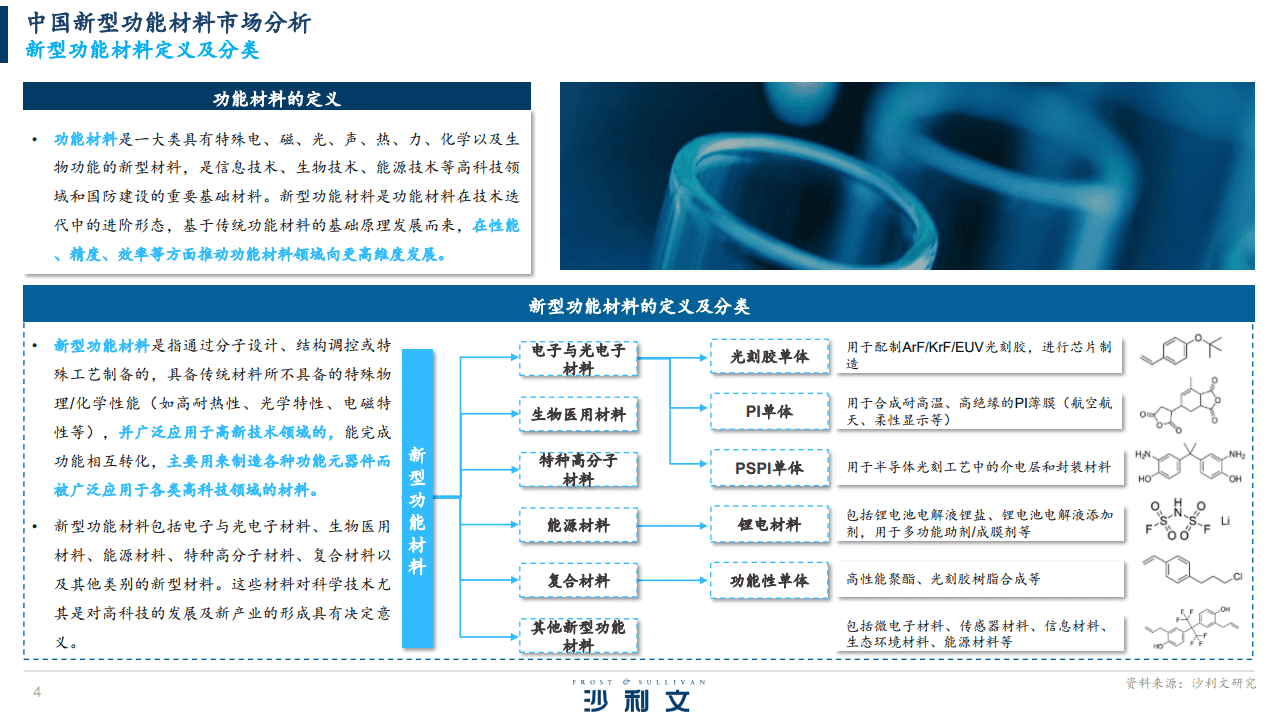Click the PSPI单体 subcategory box
The height and width of the screenshot is (719, 1279).
coord(769,467)
